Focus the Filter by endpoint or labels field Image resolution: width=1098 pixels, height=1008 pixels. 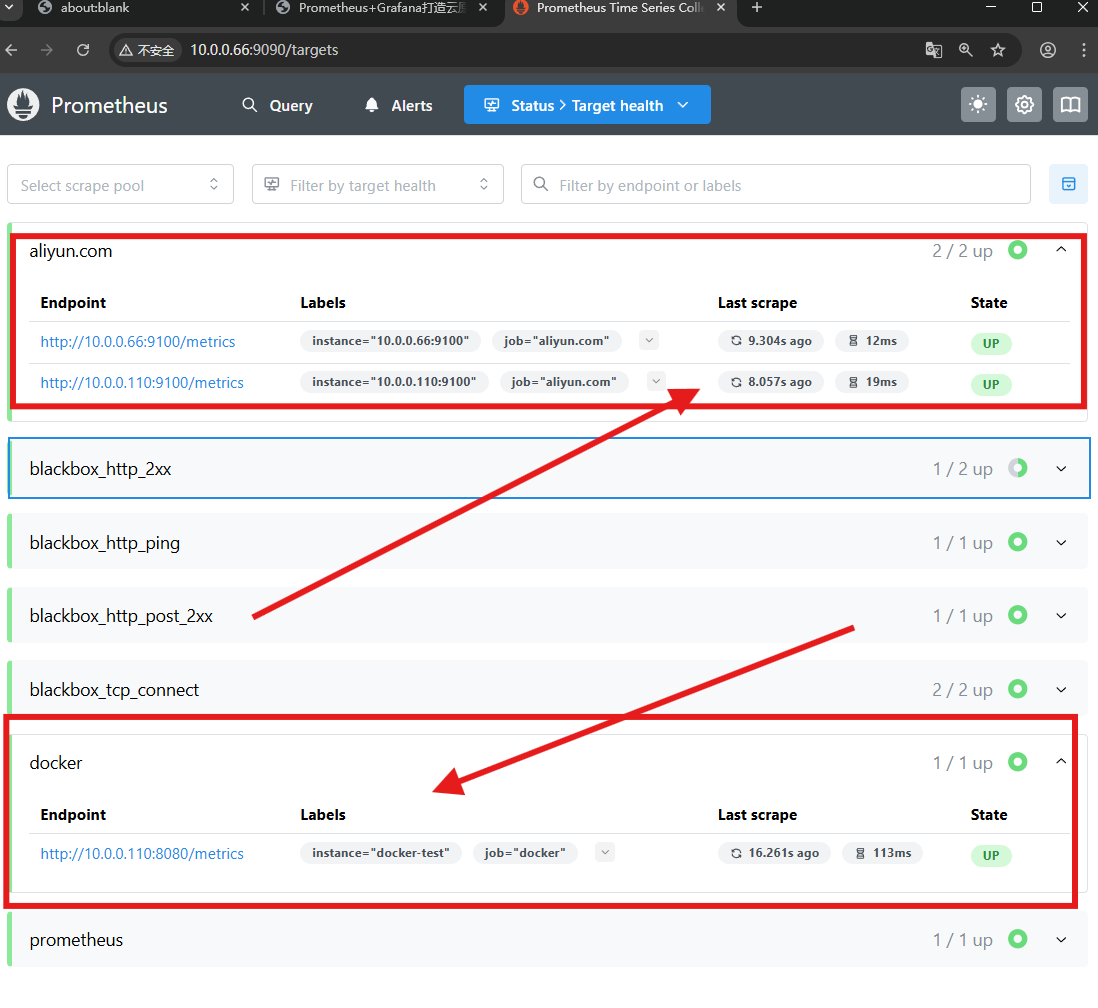coord(776,185)
